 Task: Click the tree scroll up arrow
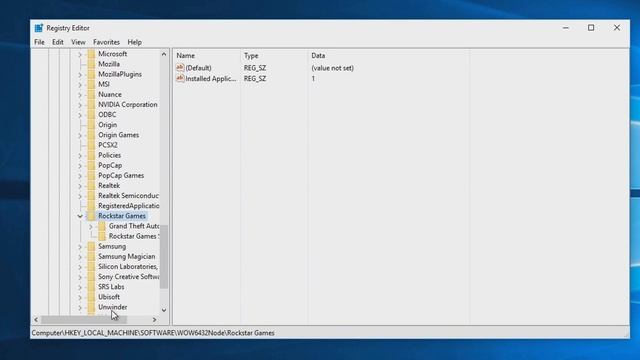(164, 54)
